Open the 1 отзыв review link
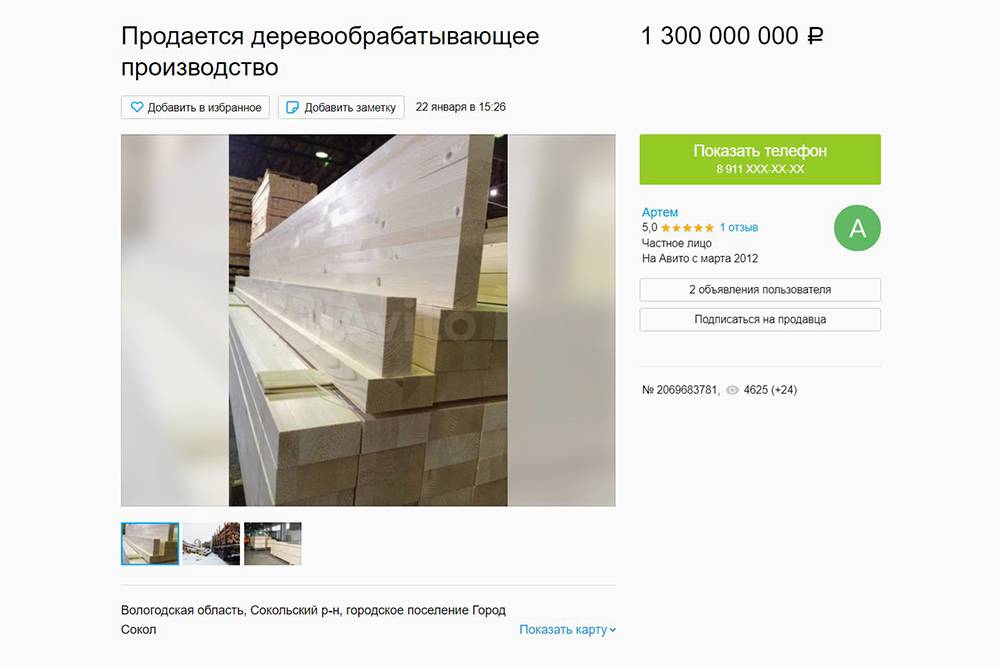 [739, 227]
